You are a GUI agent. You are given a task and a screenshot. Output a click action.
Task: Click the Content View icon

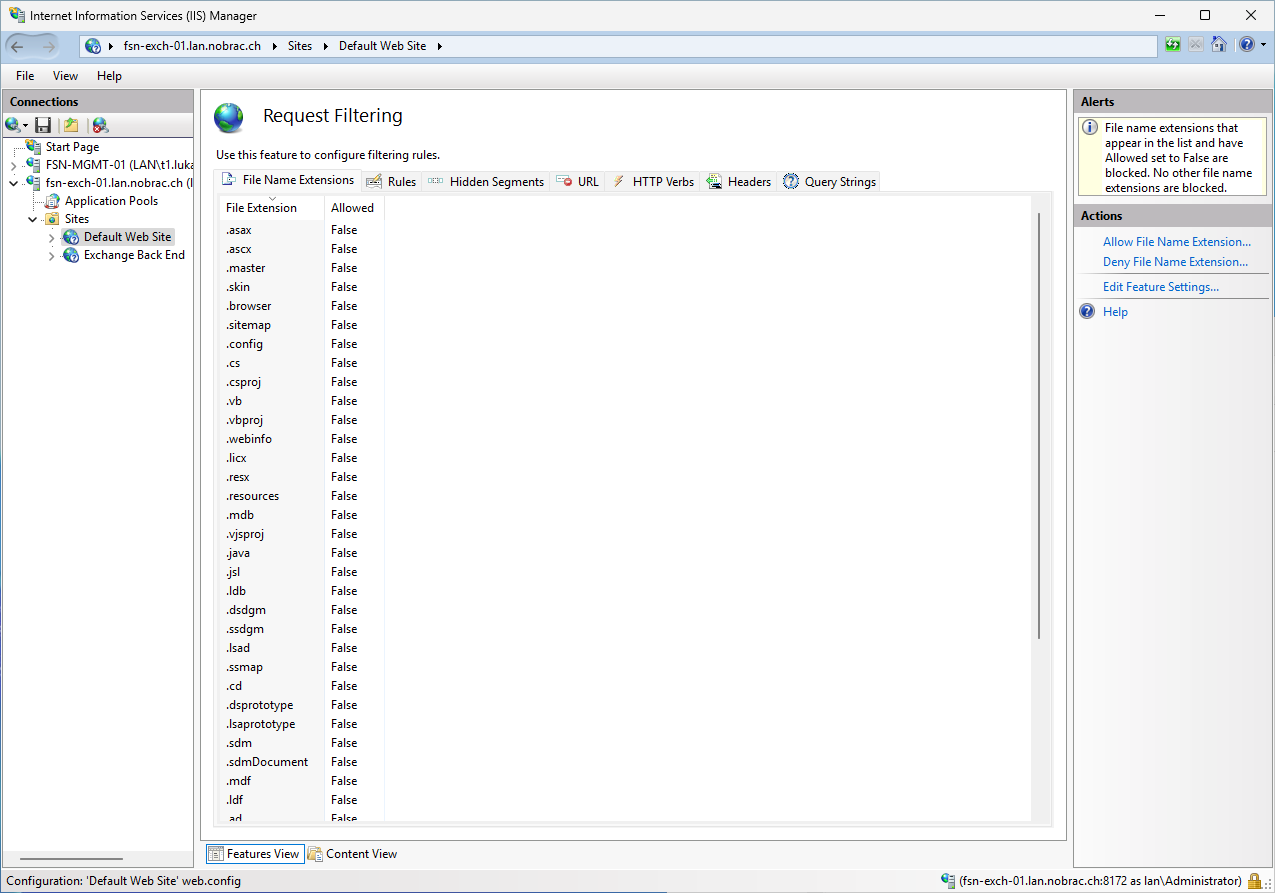[315, 854]
